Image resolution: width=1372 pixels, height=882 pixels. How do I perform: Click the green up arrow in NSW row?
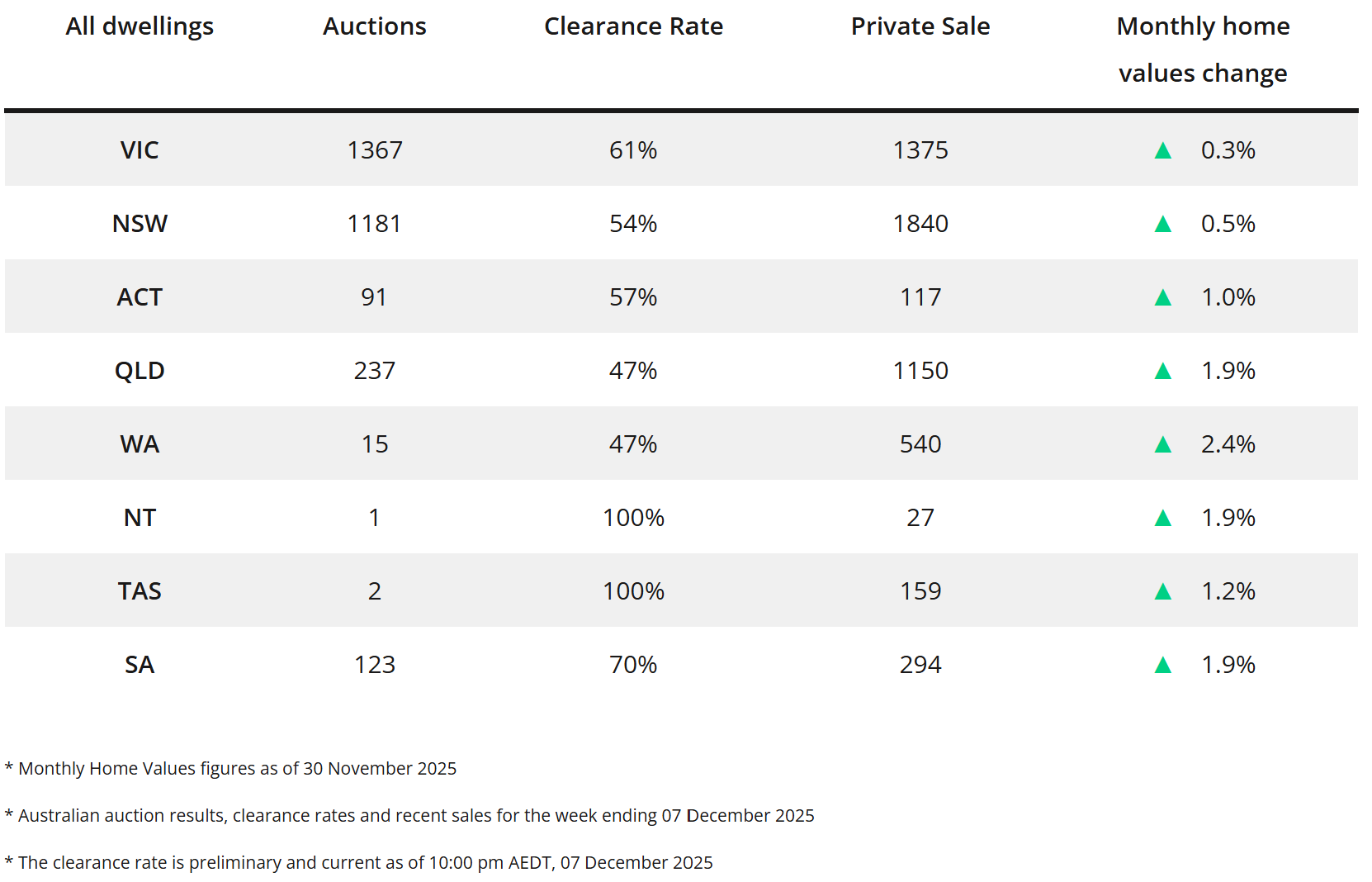pos(1162,224)
